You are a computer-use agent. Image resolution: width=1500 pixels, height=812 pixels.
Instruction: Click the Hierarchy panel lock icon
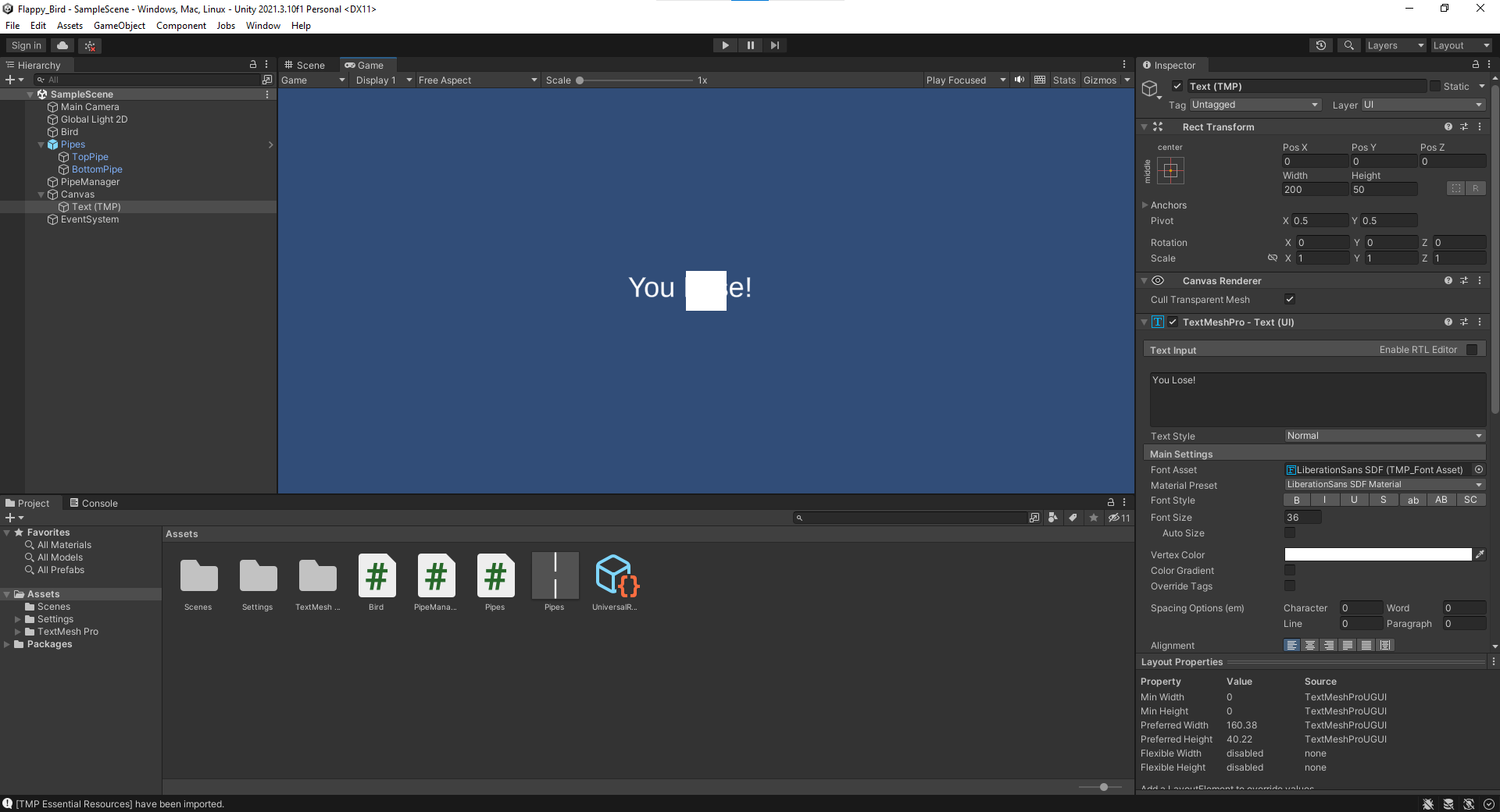click(252, 65)
